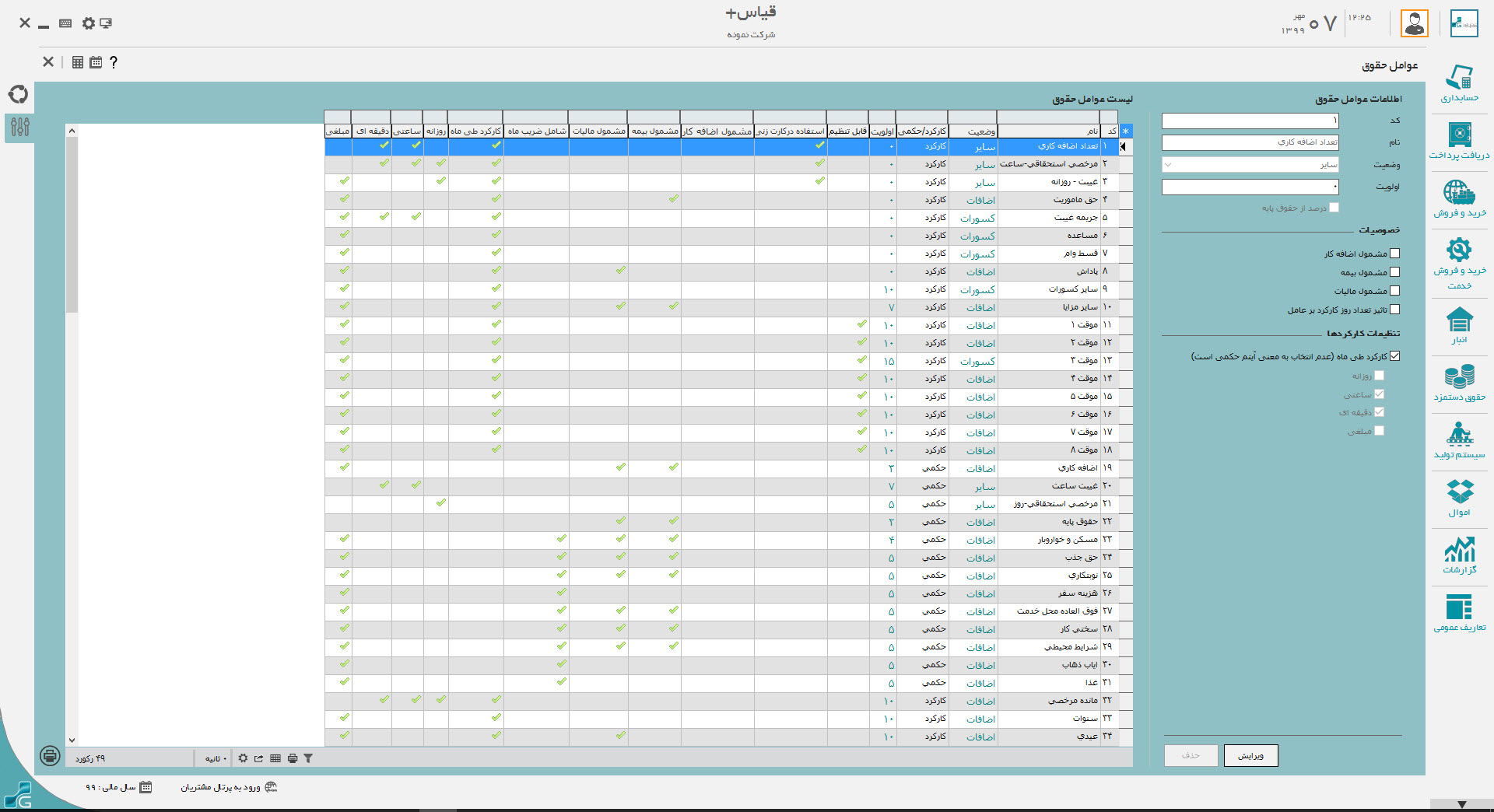
Task: Click the left panel scrollbar down arrow
Action: [72, 740]
